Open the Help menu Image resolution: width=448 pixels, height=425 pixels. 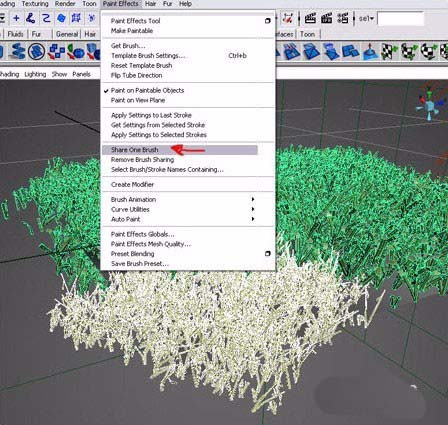point(185,4)
